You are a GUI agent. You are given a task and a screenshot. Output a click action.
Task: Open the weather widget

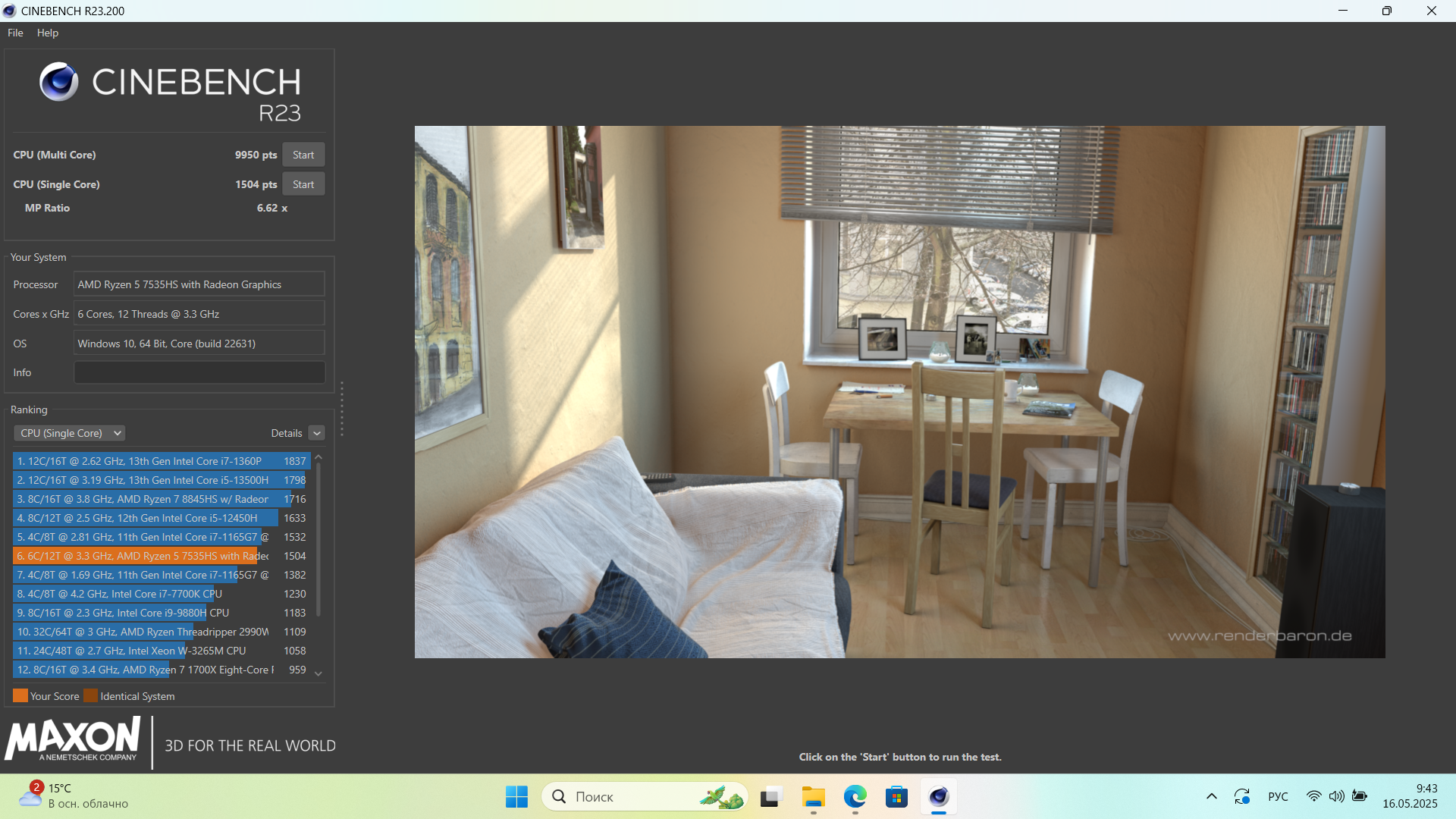coord(74,796)
